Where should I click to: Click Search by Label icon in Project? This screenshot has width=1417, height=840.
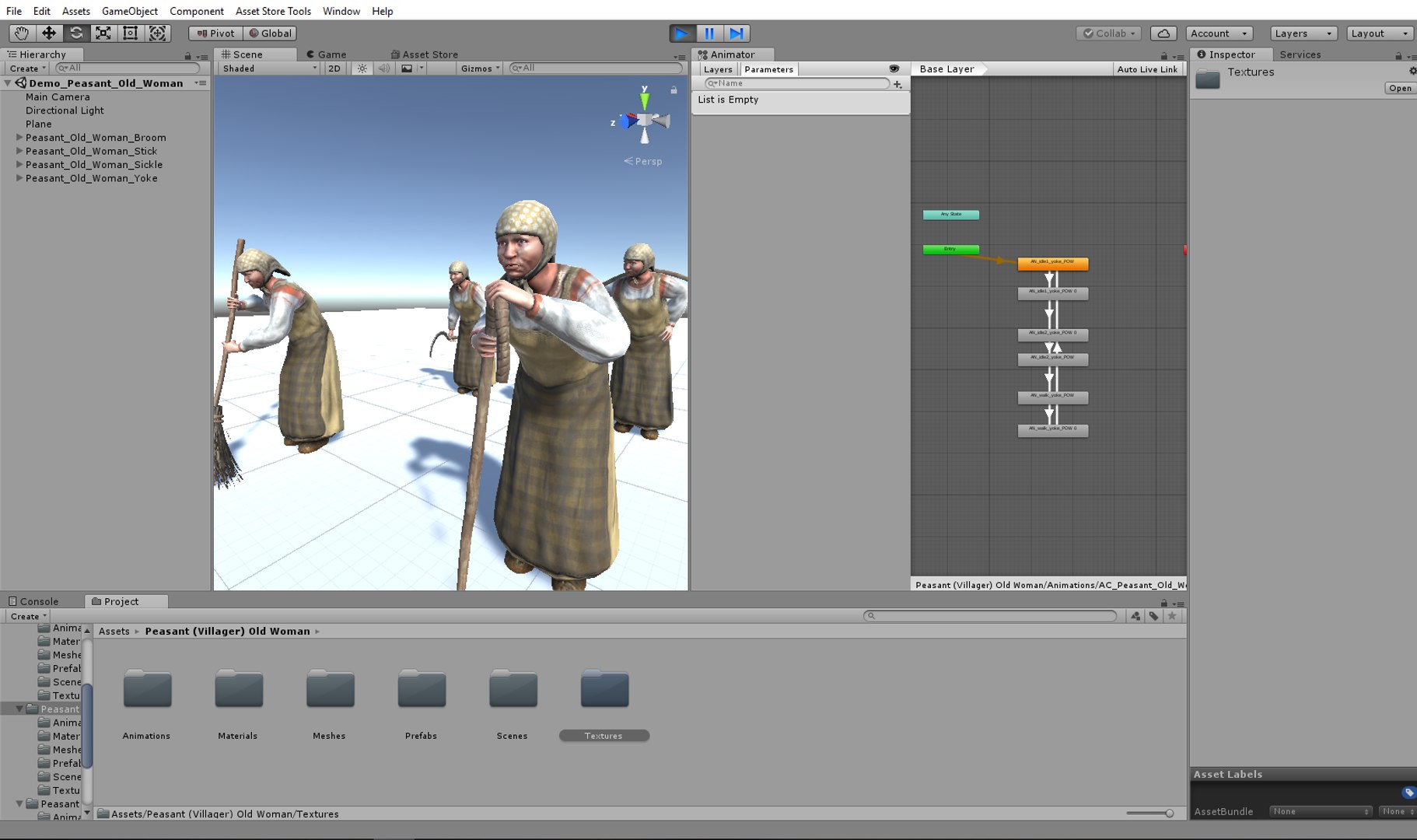1154,616
